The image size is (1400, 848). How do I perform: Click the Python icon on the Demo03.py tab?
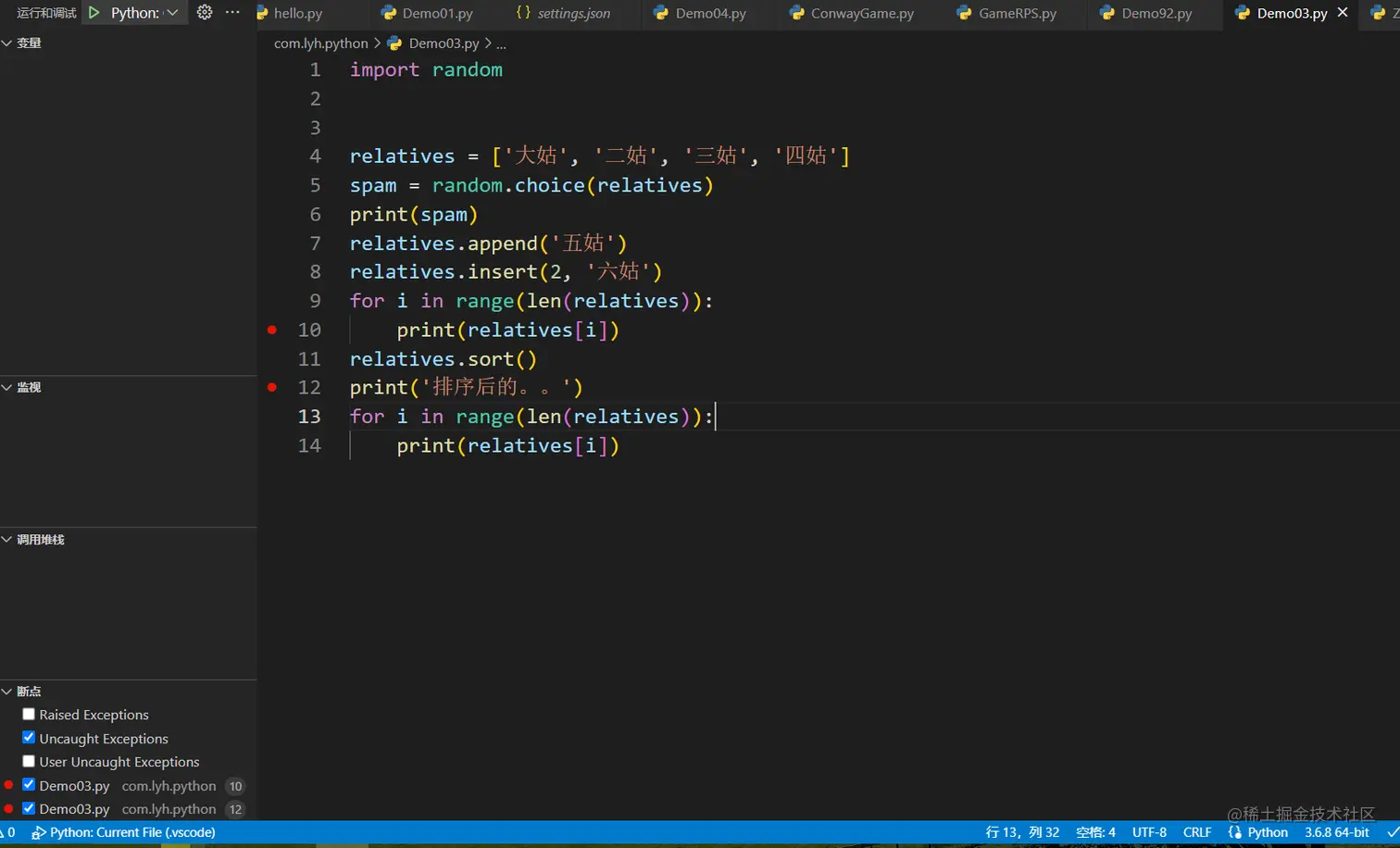click(x=1242, y=14)
